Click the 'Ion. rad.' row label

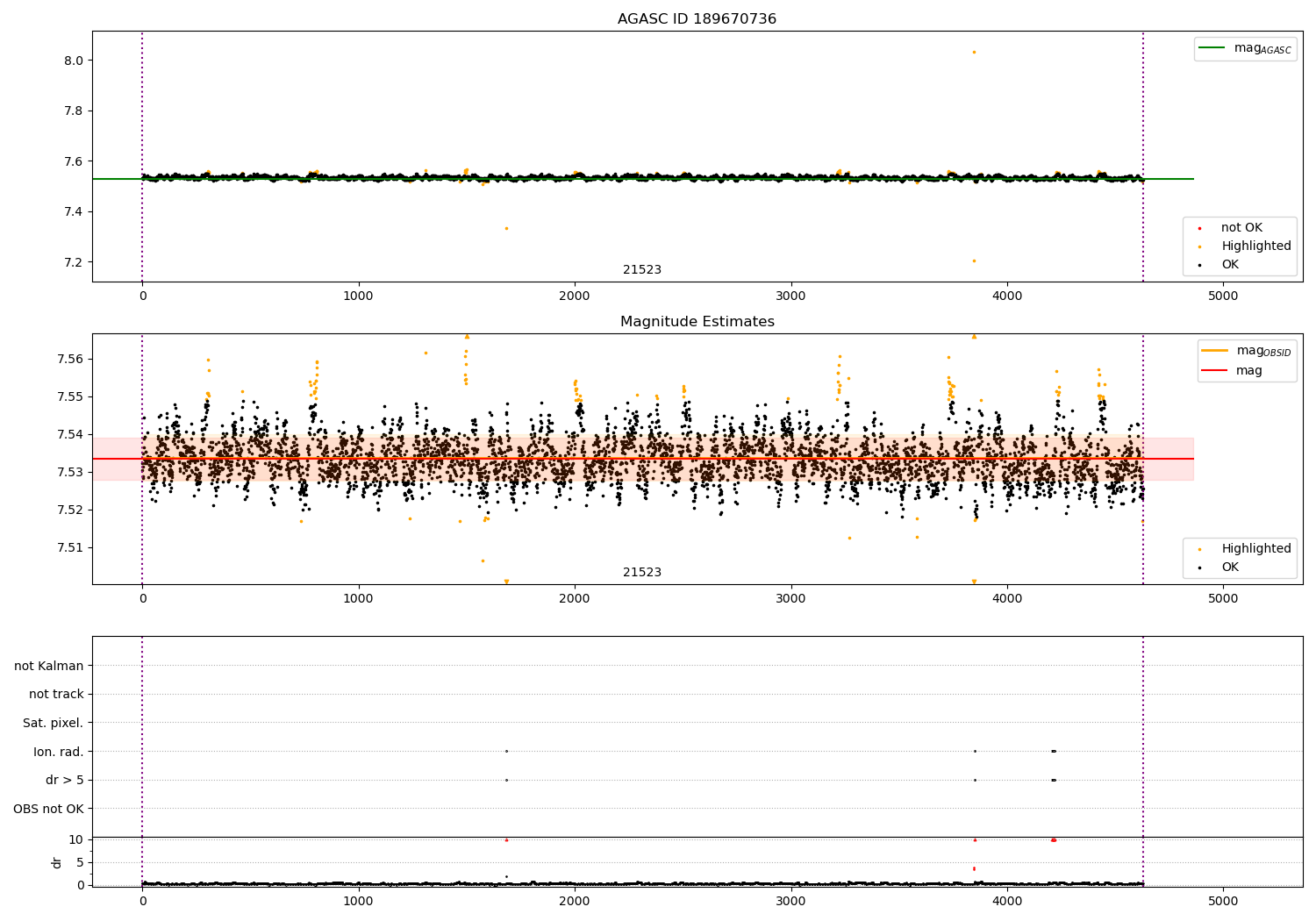click(x=59, y=752)
